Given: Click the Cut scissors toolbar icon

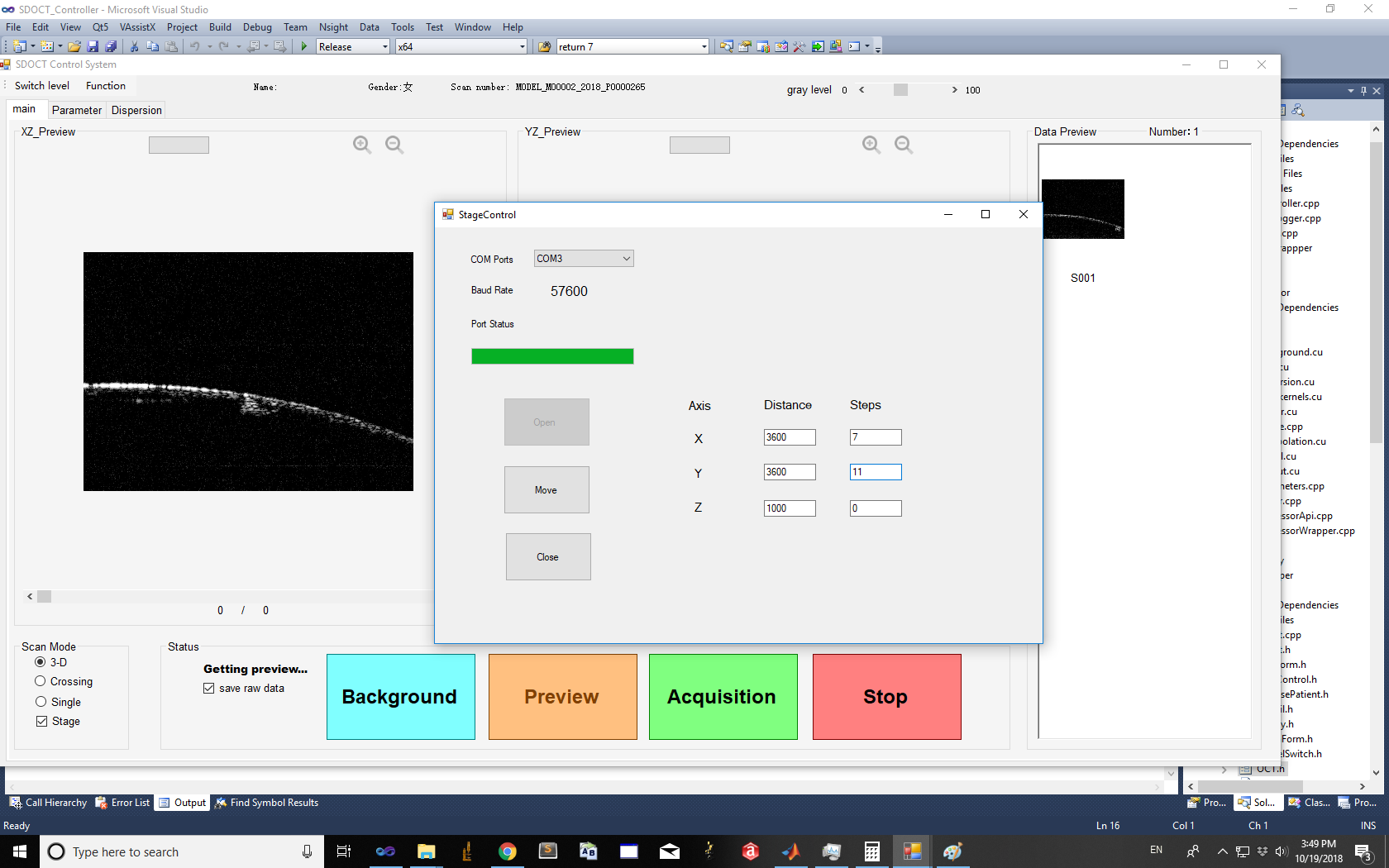Looking at the screenshot, I should 134,47.
